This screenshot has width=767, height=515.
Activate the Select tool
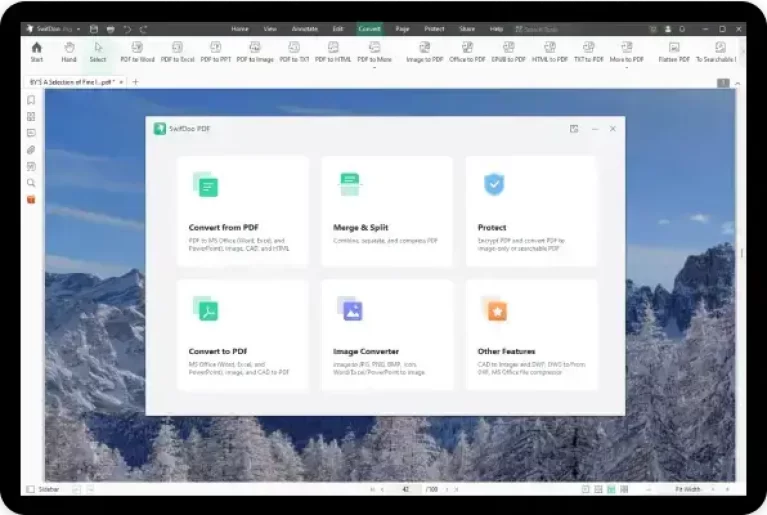point(98,52)
